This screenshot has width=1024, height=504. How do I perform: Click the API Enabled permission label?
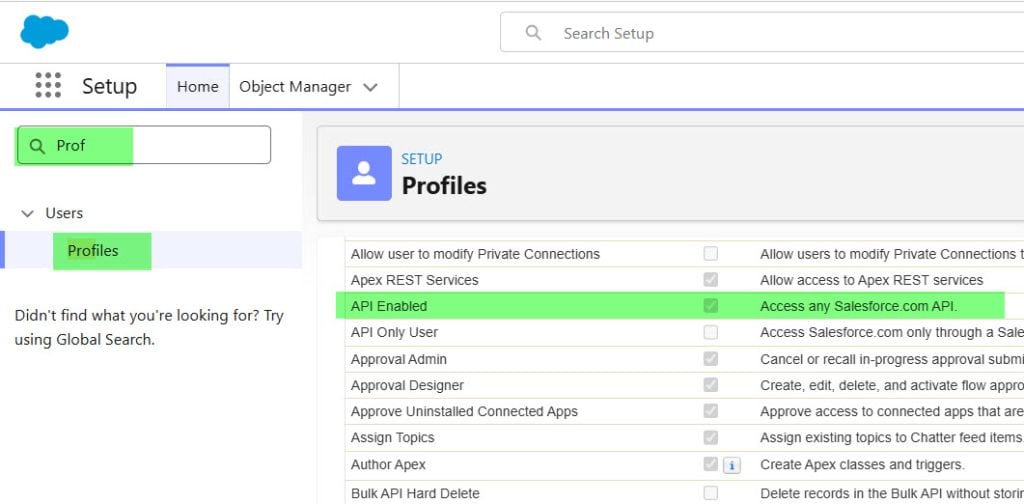[389, 306]
